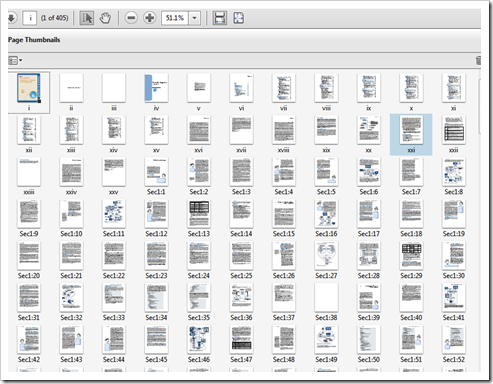Activate the Hand pan tool
Image resolution: width=493 pixels, height=384 pixels.
pos(105,18)
